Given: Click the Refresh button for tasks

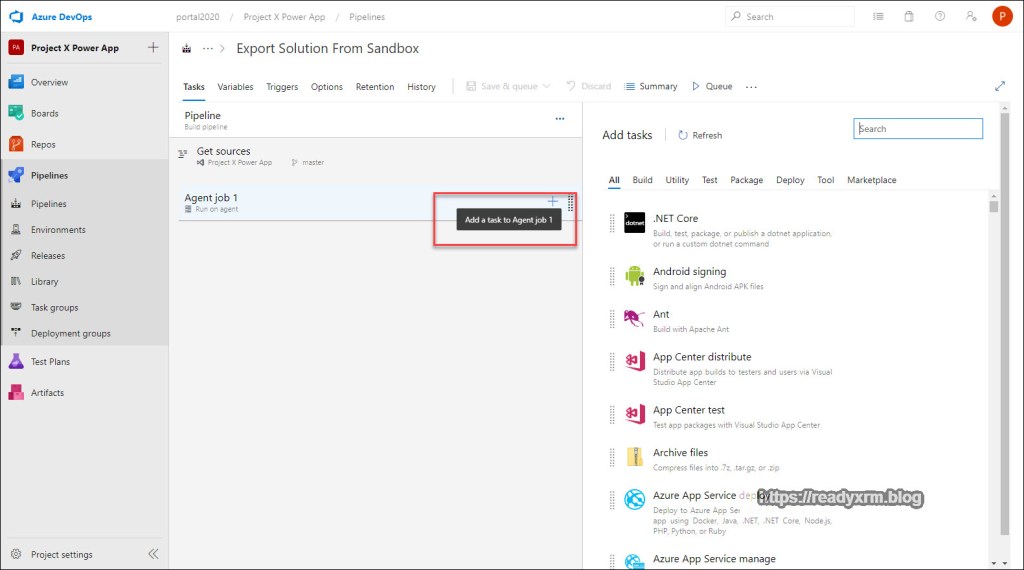Looking at the screenshot, I should tap(699, 135).
